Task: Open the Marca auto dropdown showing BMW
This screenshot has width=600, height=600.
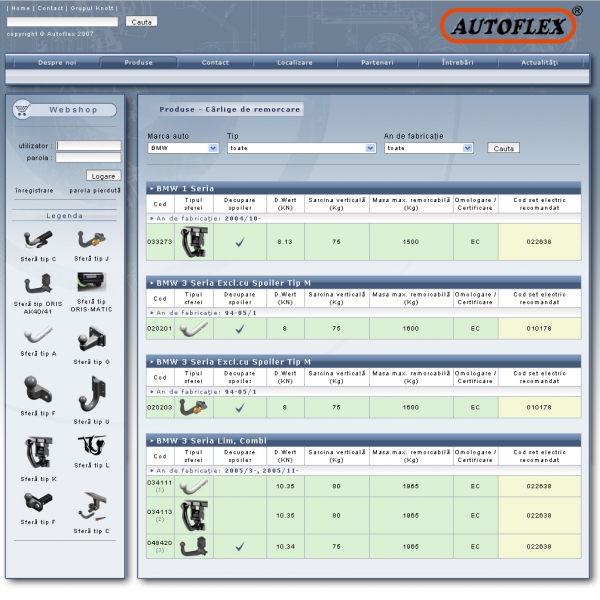Action: [183, 148]
